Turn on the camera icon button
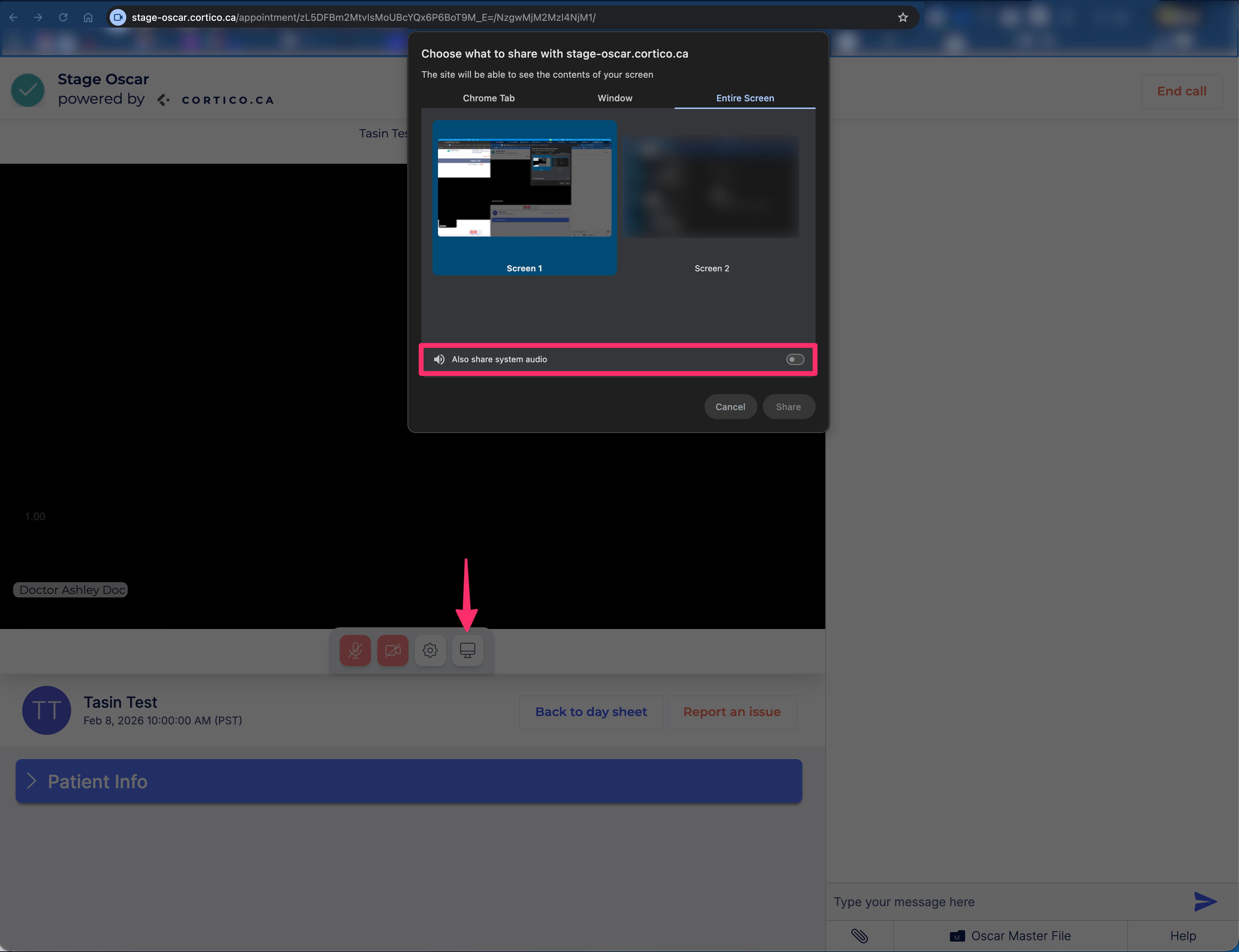This screenshot has height=952, width=1239. (x=393, y=650)
